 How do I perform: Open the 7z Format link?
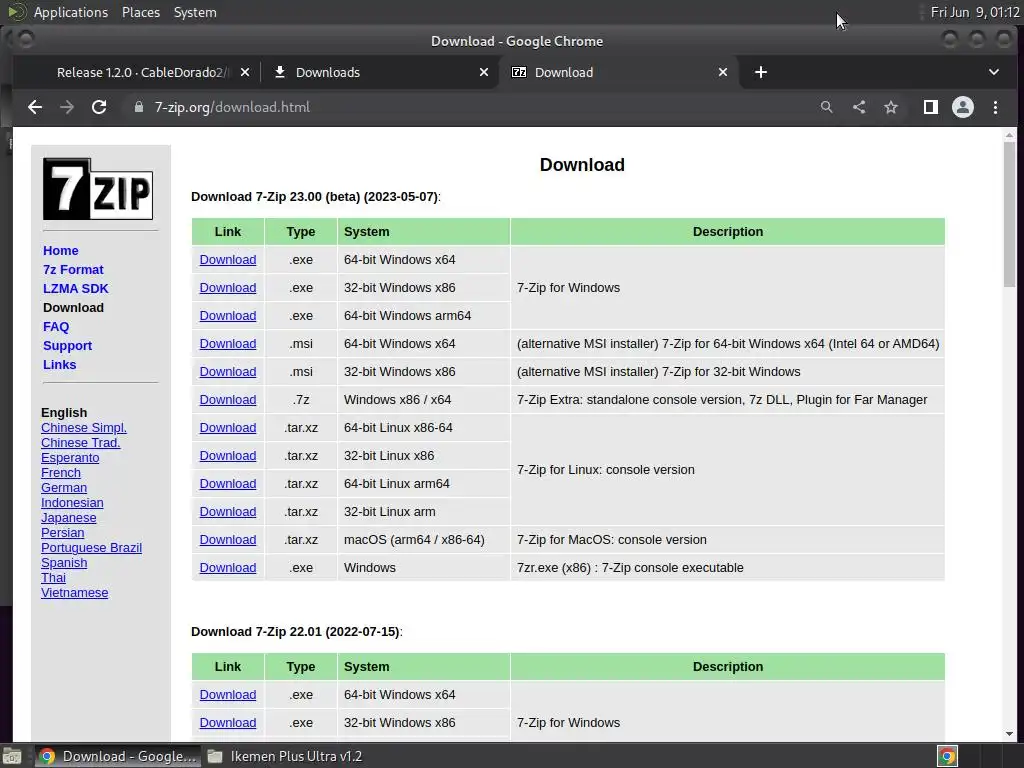click(73, 270)
